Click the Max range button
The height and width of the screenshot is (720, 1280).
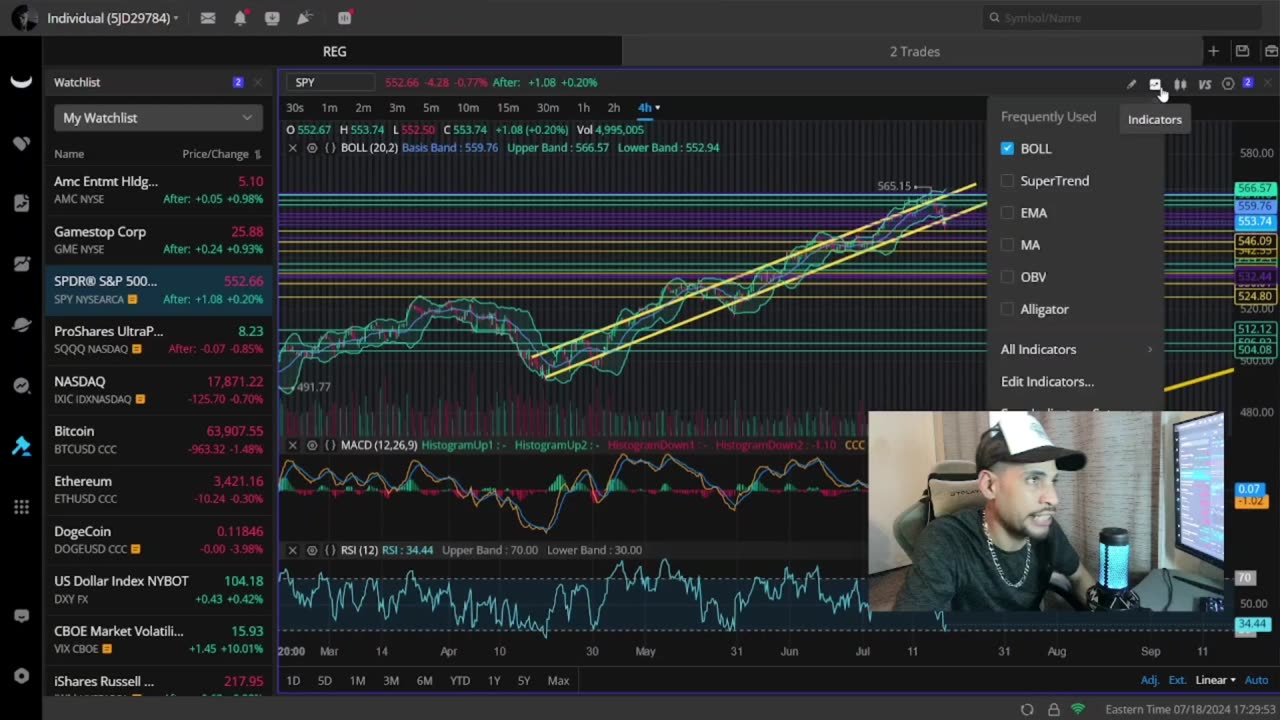coord(558,681)
